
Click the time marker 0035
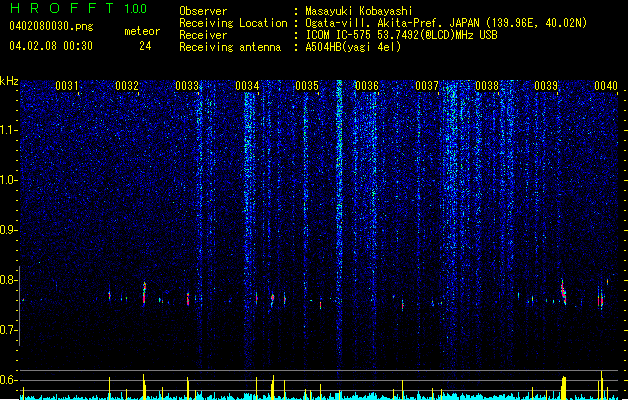point(307,86)
